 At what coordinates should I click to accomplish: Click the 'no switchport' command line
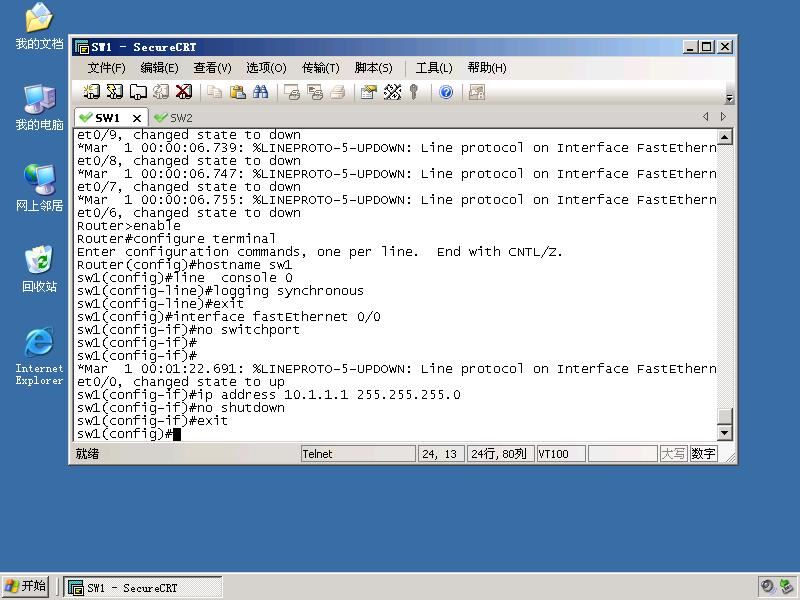pos(188,330)
